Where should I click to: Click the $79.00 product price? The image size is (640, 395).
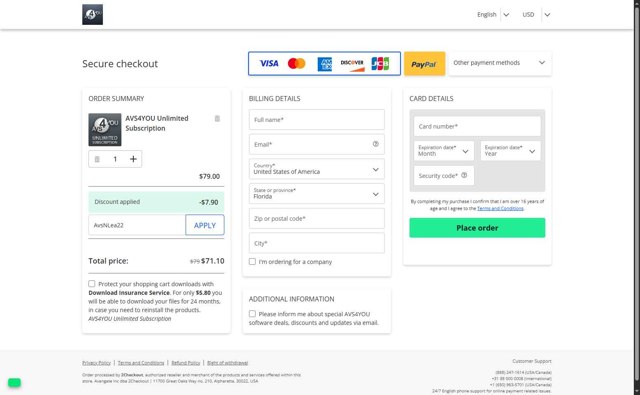pyautogui.click(x=209, y=176)
